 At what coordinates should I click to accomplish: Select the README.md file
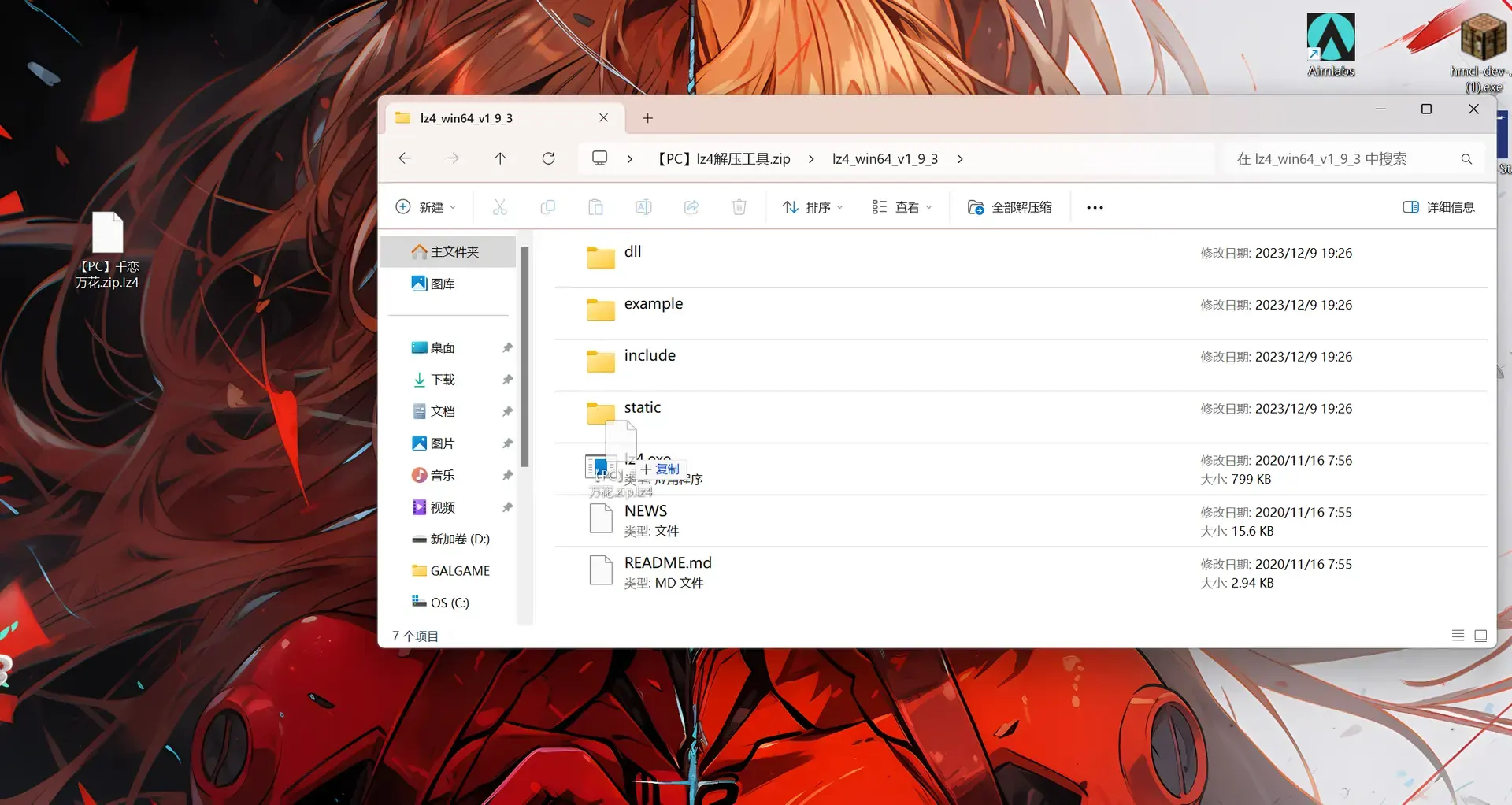click(x=1021, y=573)
